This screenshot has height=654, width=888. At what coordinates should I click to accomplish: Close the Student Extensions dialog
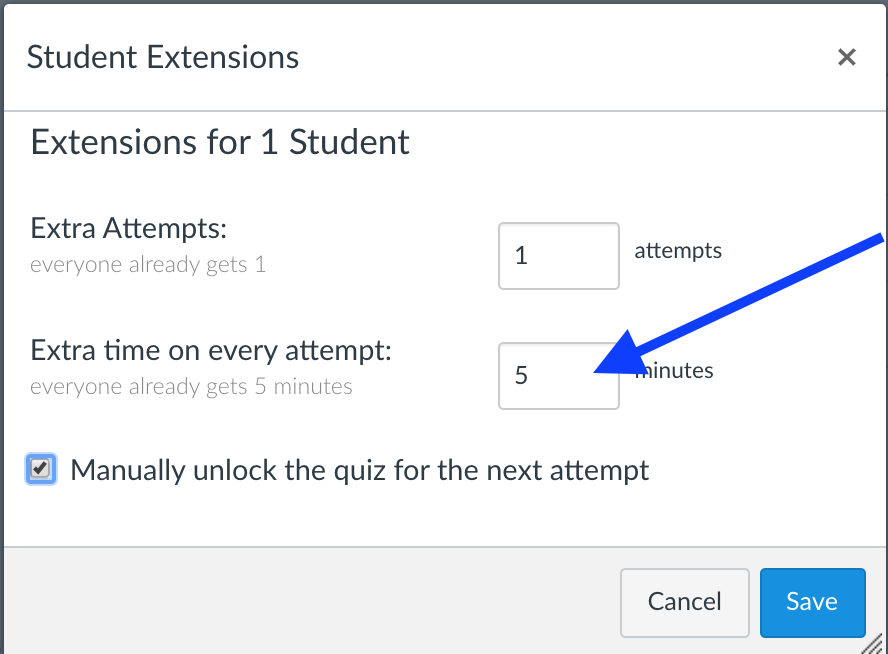click(x=847, y=57)
